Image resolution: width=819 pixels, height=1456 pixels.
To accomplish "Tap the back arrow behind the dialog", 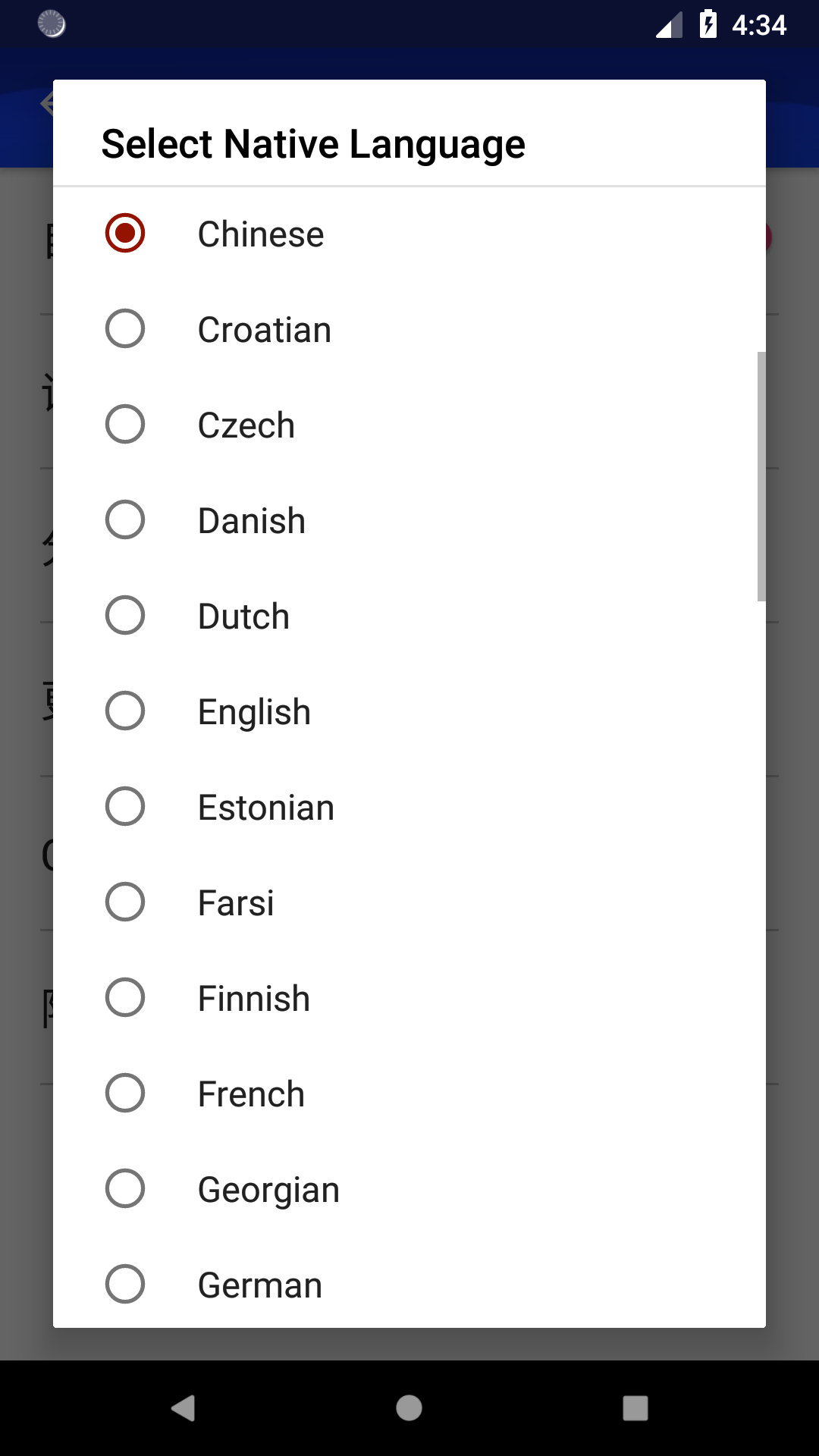I will pyautogui.click(x=46, y=103).
